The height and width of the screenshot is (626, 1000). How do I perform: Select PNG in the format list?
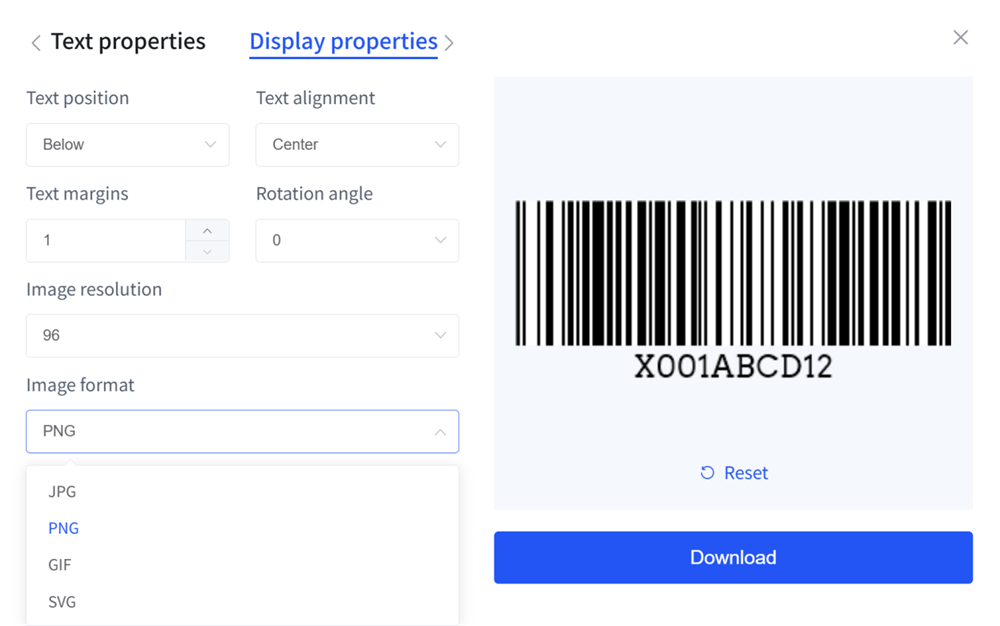63,528
